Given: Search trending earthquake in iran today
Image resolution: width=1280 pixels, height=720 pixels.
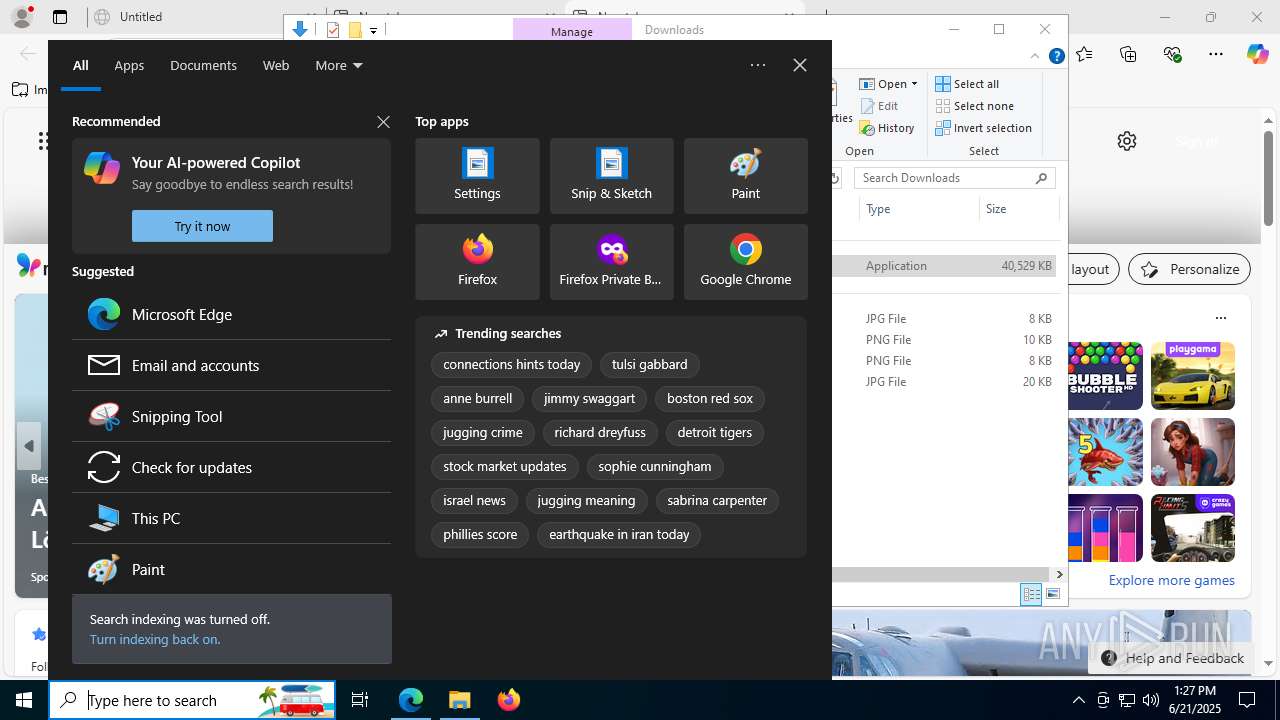Looking at the screenshot, I should tap(619, 534).
